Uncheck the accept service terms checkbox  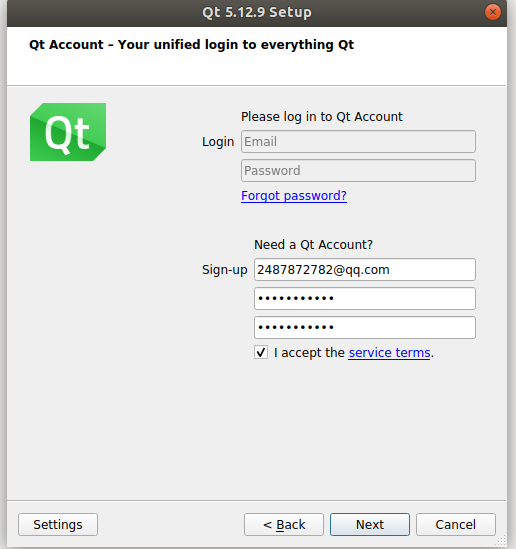(261, 352)
